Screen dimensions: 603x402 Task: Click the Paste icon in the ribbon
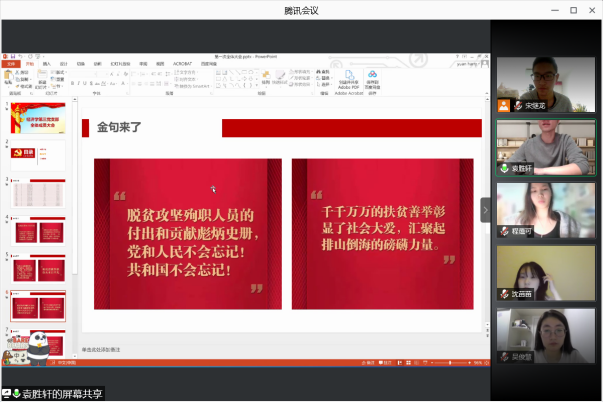[x=10, y=78]
